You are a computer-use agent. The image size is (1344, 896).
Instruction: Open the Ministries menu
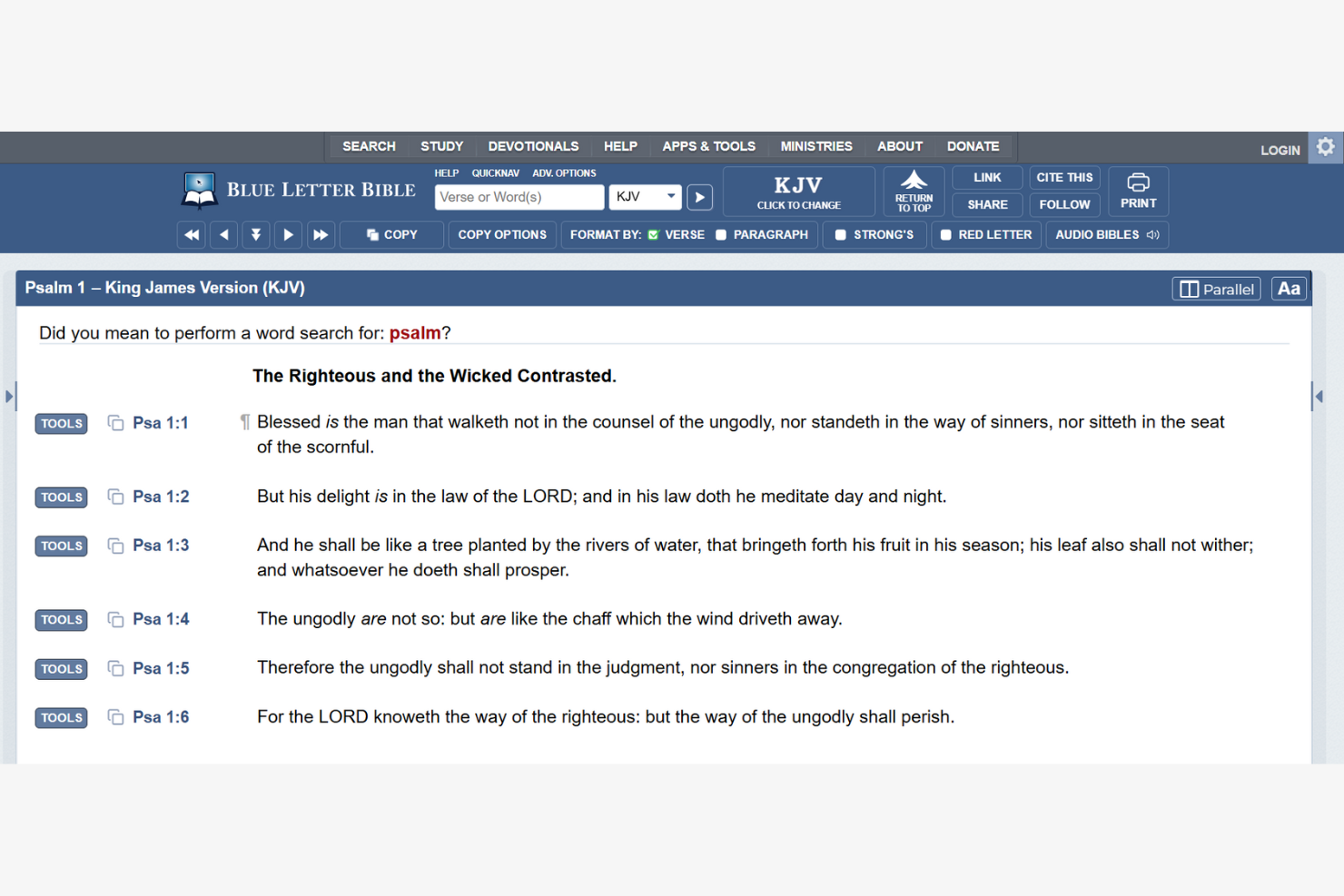pyautogui.click(x=816, y=146)
